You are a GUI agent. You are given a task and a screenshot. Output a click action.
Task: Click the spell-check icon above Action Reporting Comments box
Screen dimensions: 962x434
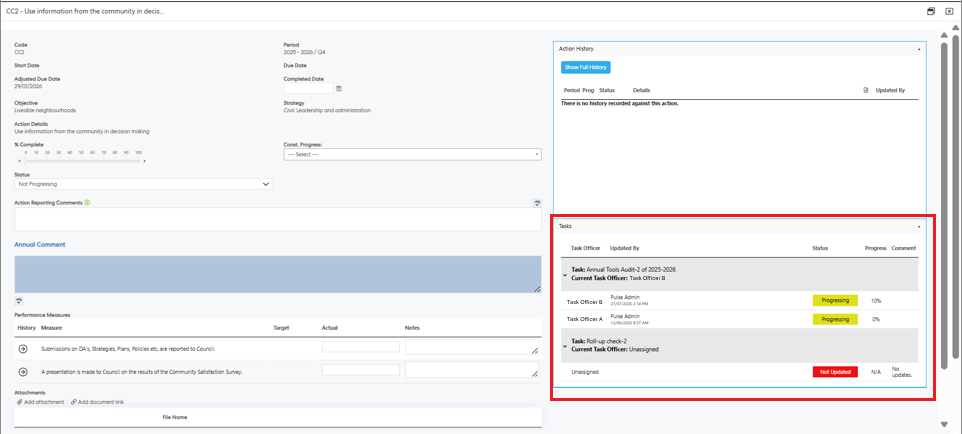[x=537, y=203]
